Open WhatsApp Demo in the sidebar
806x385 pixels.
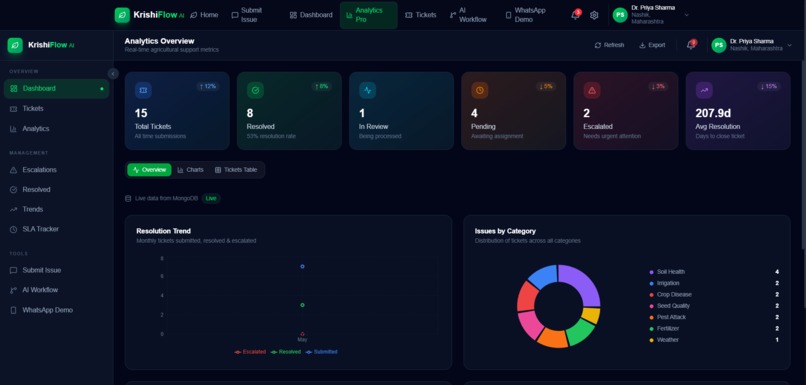click(x=57, y=310)
